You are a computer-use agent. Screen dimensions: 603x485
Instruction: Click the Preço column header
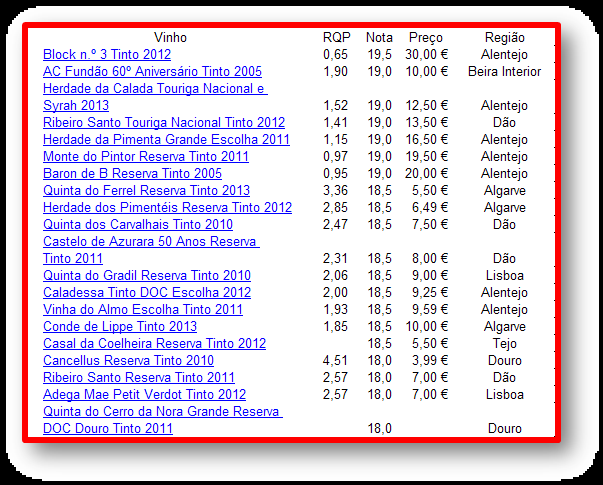[x=426, y=38]
